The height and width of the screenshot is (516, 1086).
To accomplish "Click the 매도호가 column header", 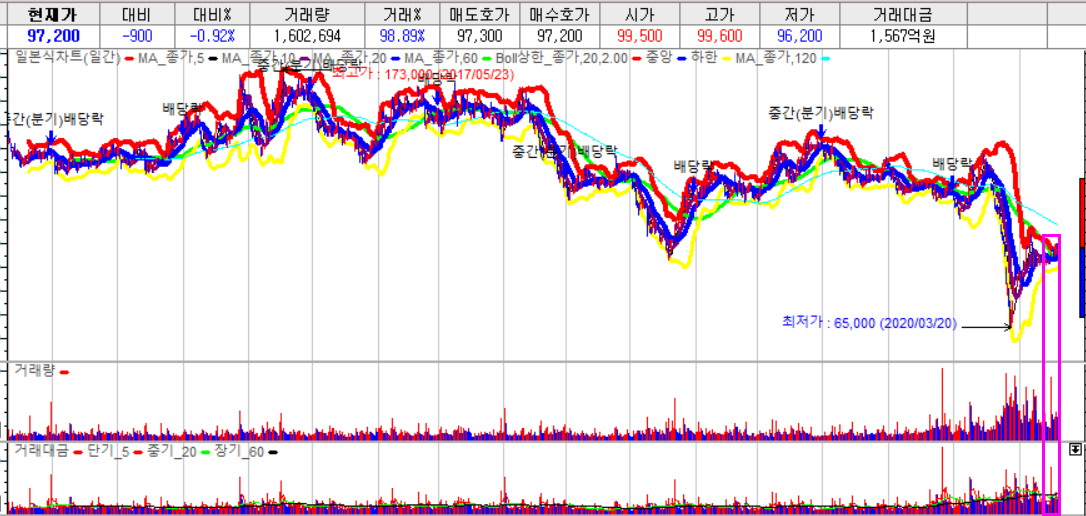I will tap(480, 14).
